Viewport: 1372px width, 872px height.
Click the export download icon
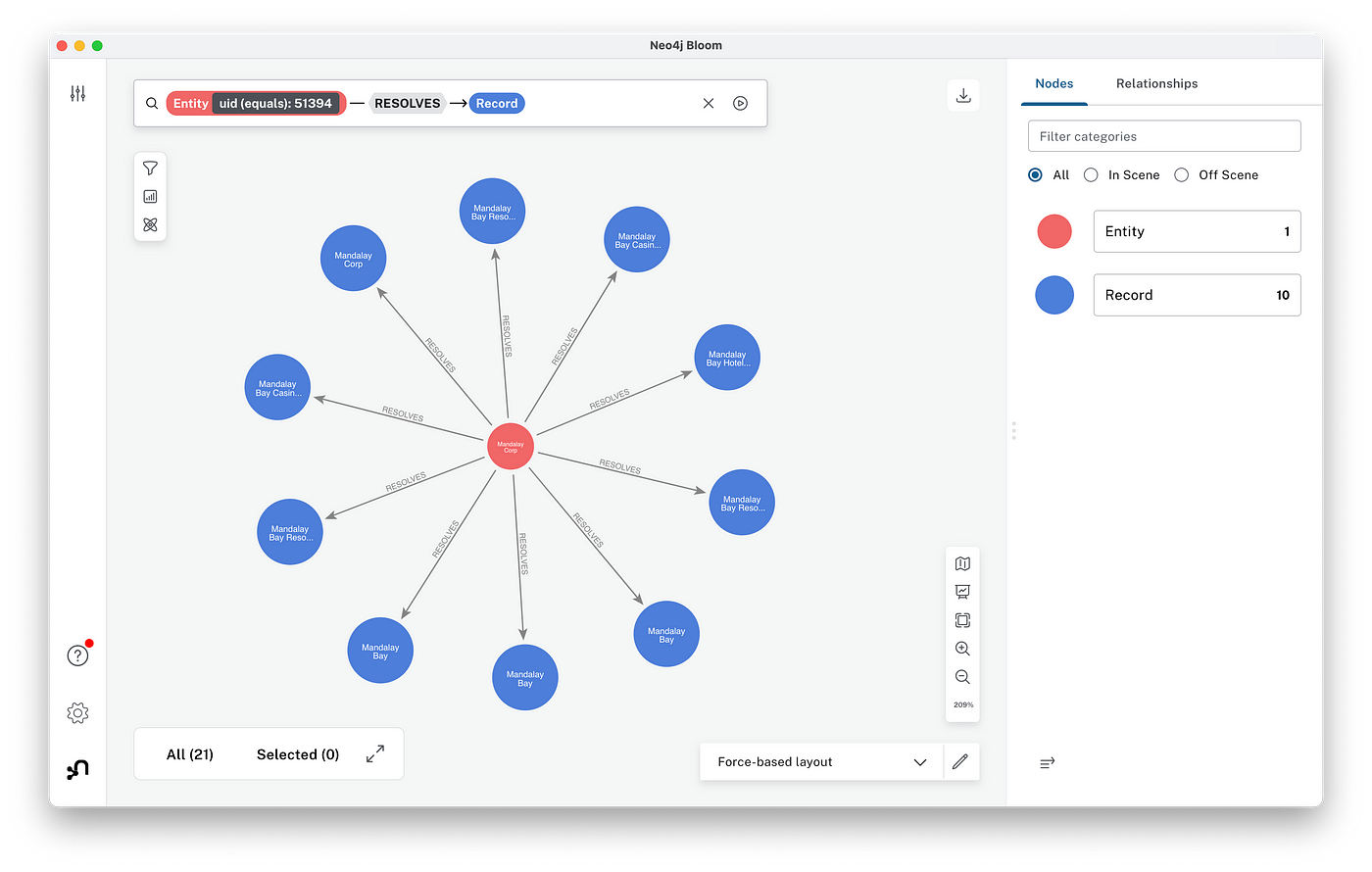click(x=963, y=95)
